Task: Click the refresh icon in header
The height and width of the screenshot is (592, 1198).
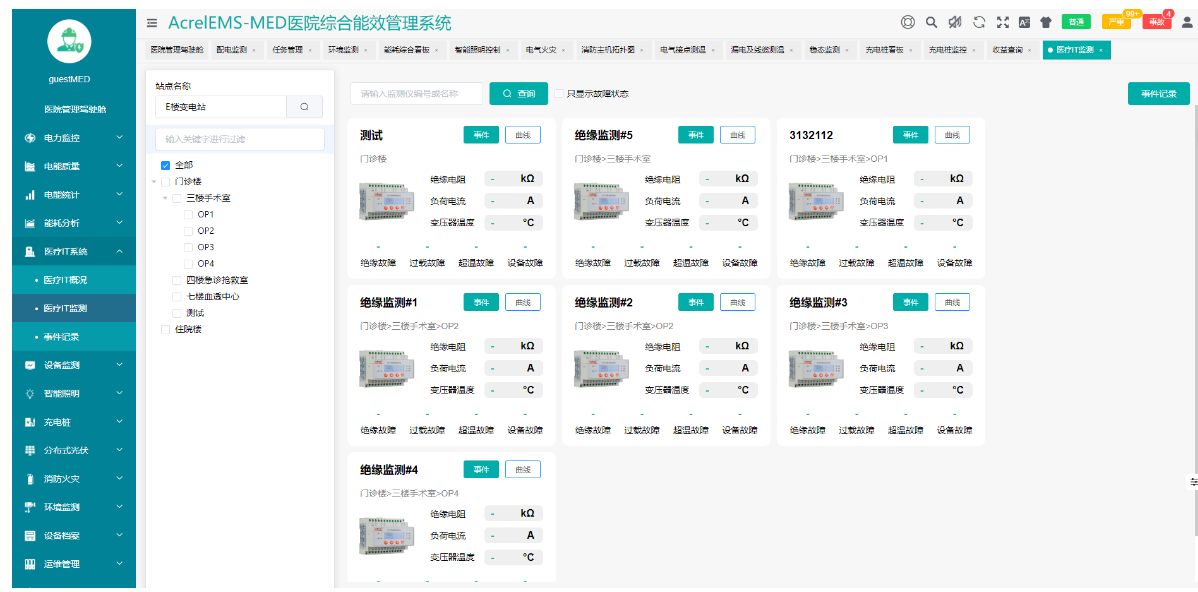Action: (x=979, y=22)
